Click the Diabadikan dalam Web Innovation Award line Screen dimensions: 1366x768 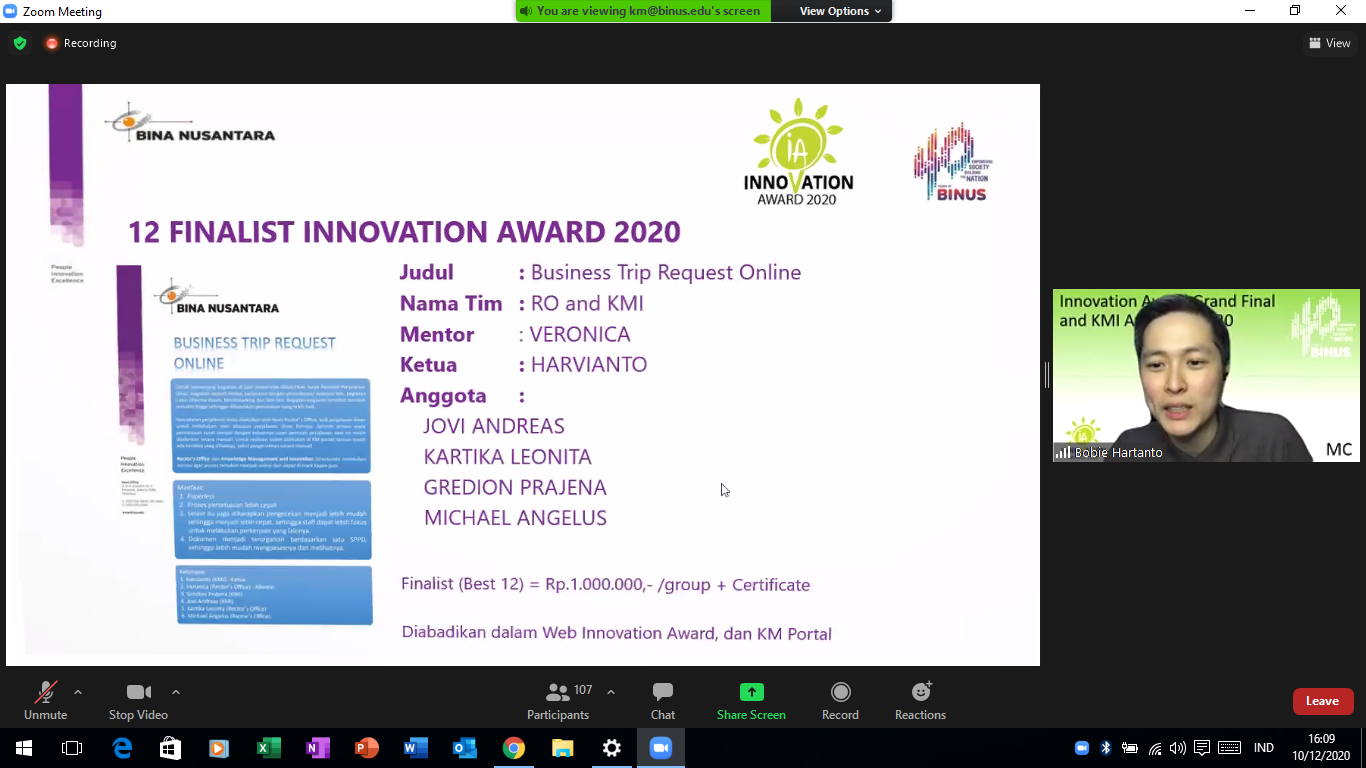[x=616, y=633]
